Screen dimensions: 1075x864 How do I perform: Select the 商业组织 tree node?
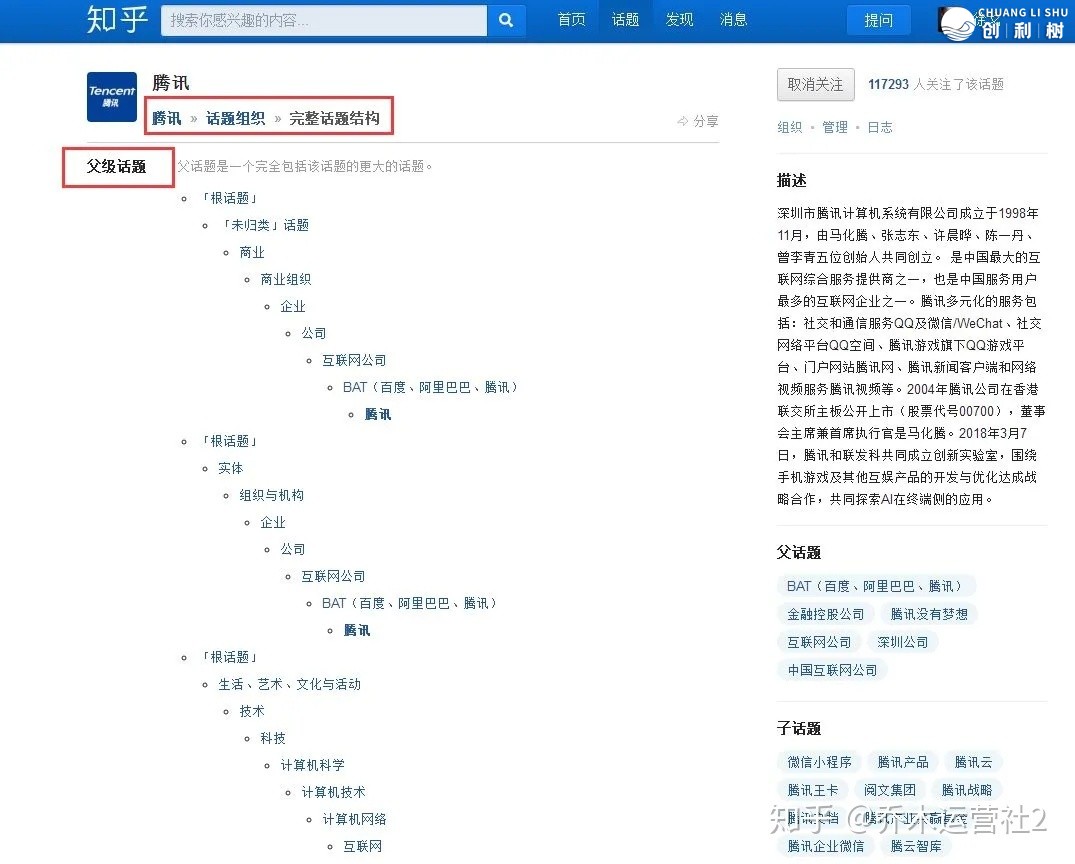point(285,280)
